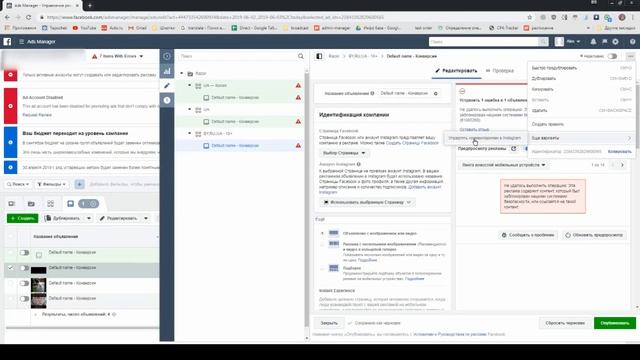
Task: Click the warning icon on the UA — Копия row
Action: [x=298, y=85]
